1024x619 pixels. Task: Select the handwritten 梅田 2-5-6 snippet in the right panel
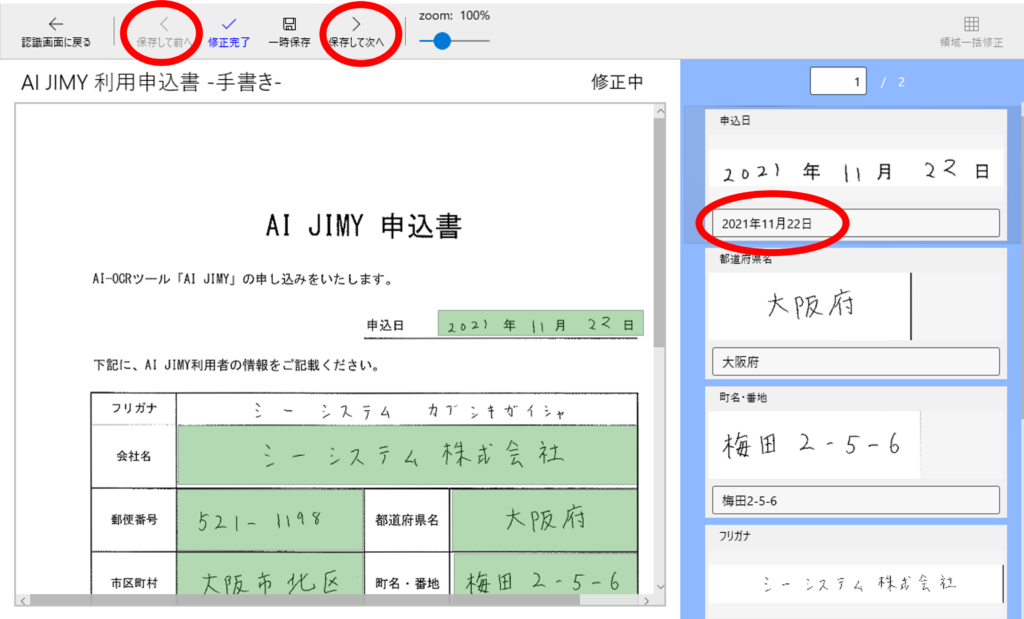pos(814,445)
